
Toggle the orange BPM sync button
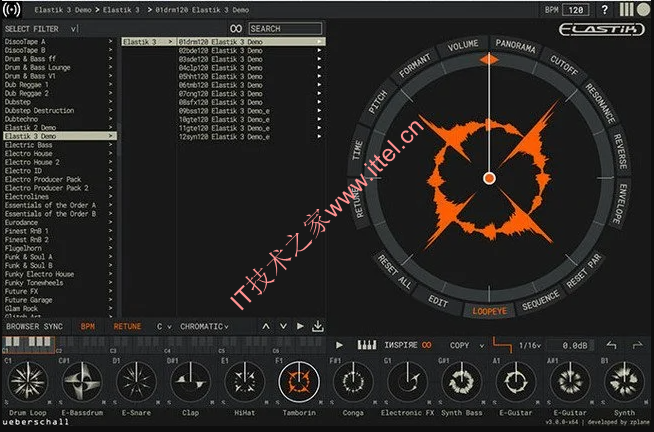coord(88,327)
